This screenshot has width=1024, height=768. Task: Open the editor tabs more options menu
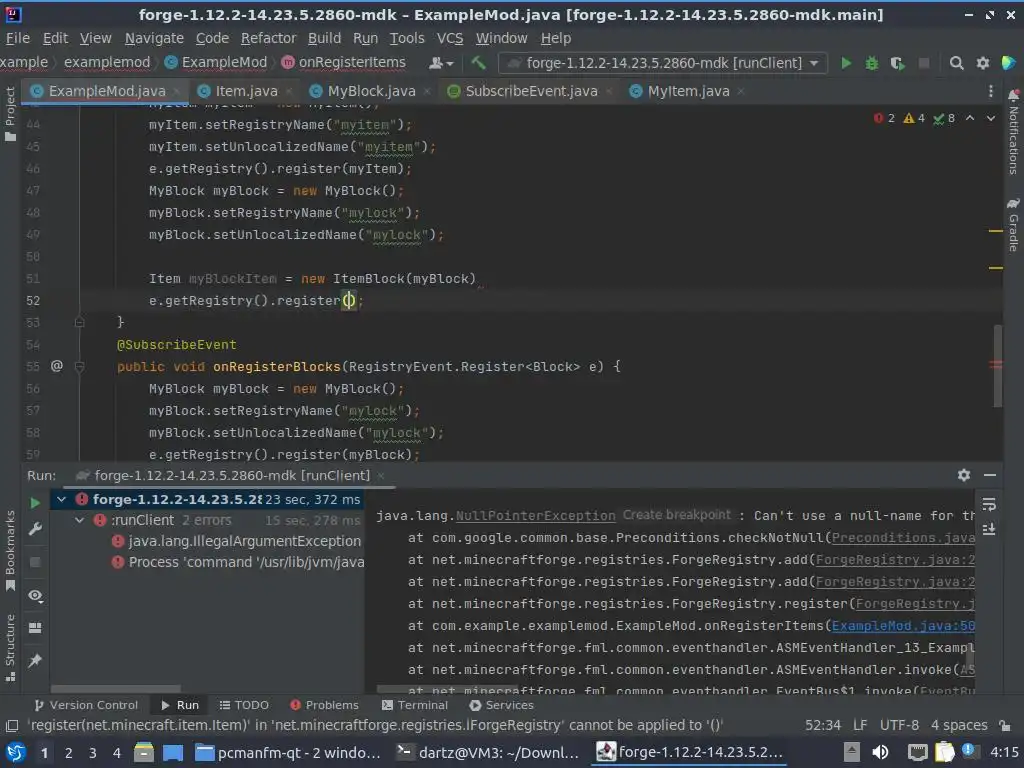[990, 91]
